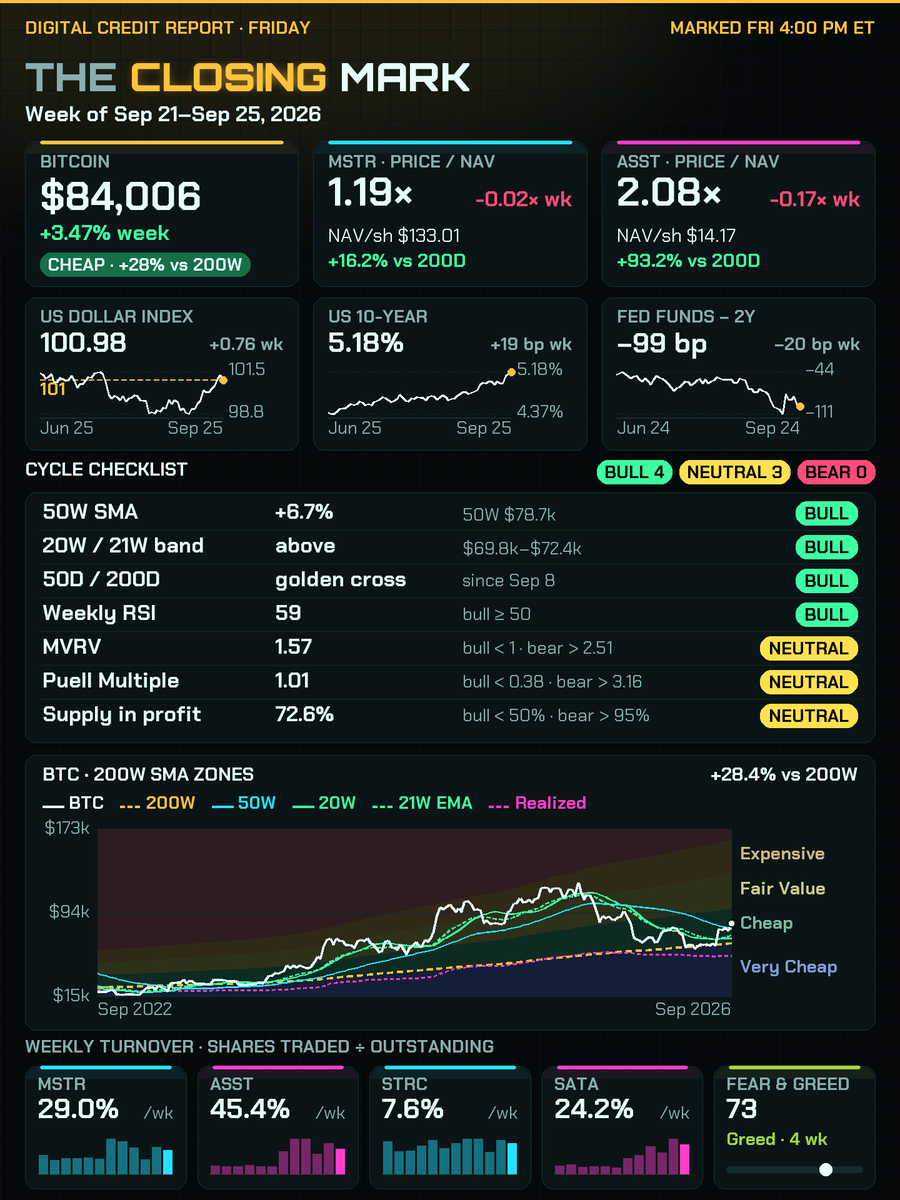Click MSTR NAV/sh $133.01 text
Image resolution: width=900 pixels, height=1200 pixels.
coord(393,237)
